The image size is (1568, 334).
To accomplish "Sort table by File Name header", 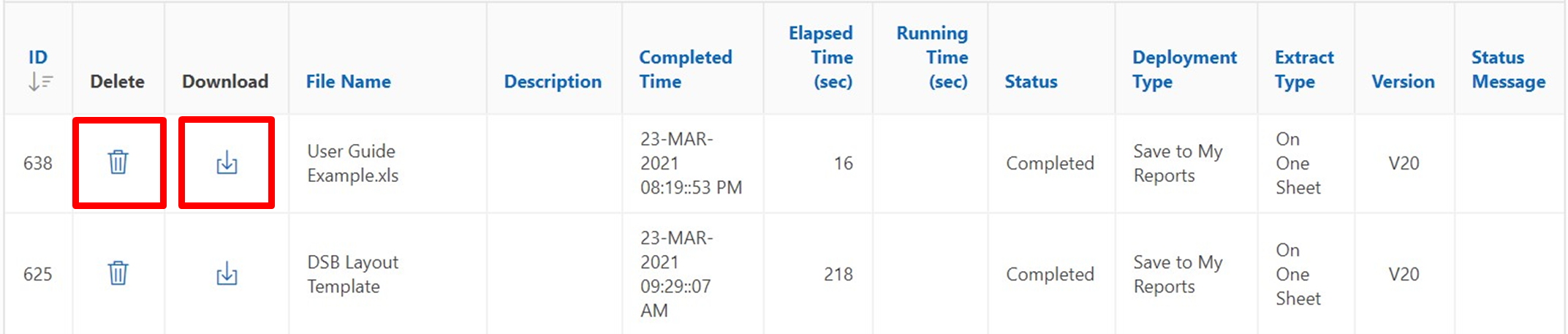I will pyautogui.click(x=348, y=81).
